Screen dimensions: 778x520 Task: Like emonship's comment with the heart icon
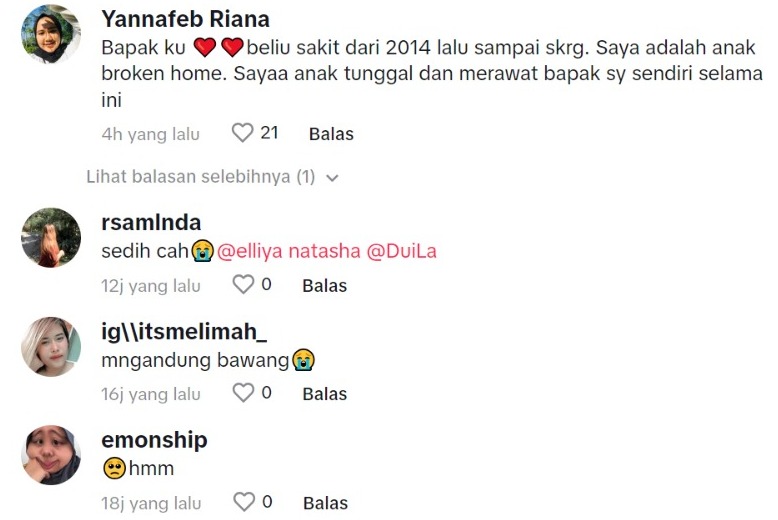(243, 502)
